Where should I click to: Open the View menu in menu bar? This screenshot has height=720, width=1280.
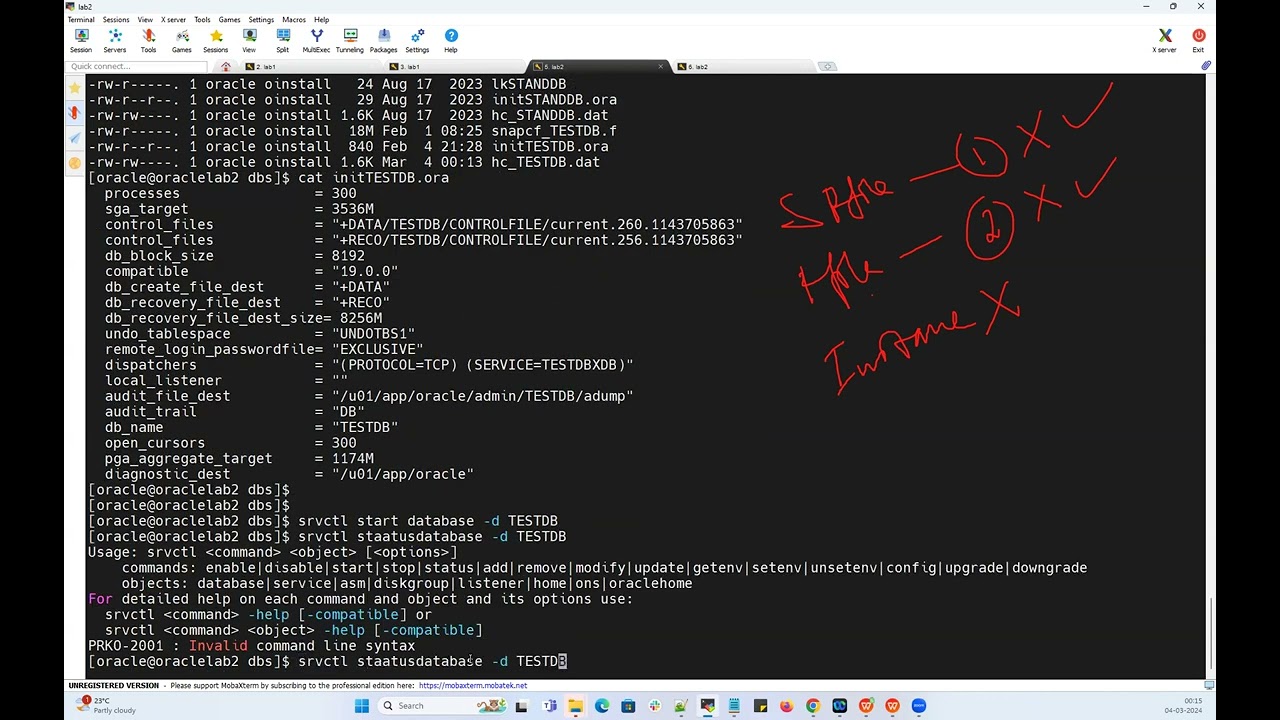(145, 20)
